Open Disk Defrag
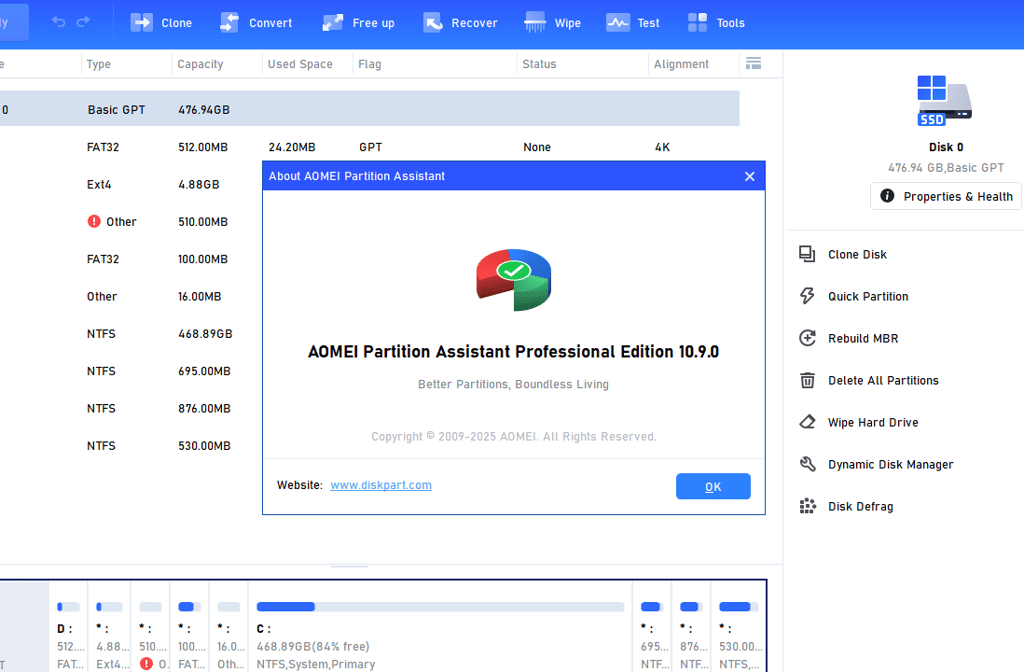Screen dimensions: 1024x672 [x=846, y=507]
